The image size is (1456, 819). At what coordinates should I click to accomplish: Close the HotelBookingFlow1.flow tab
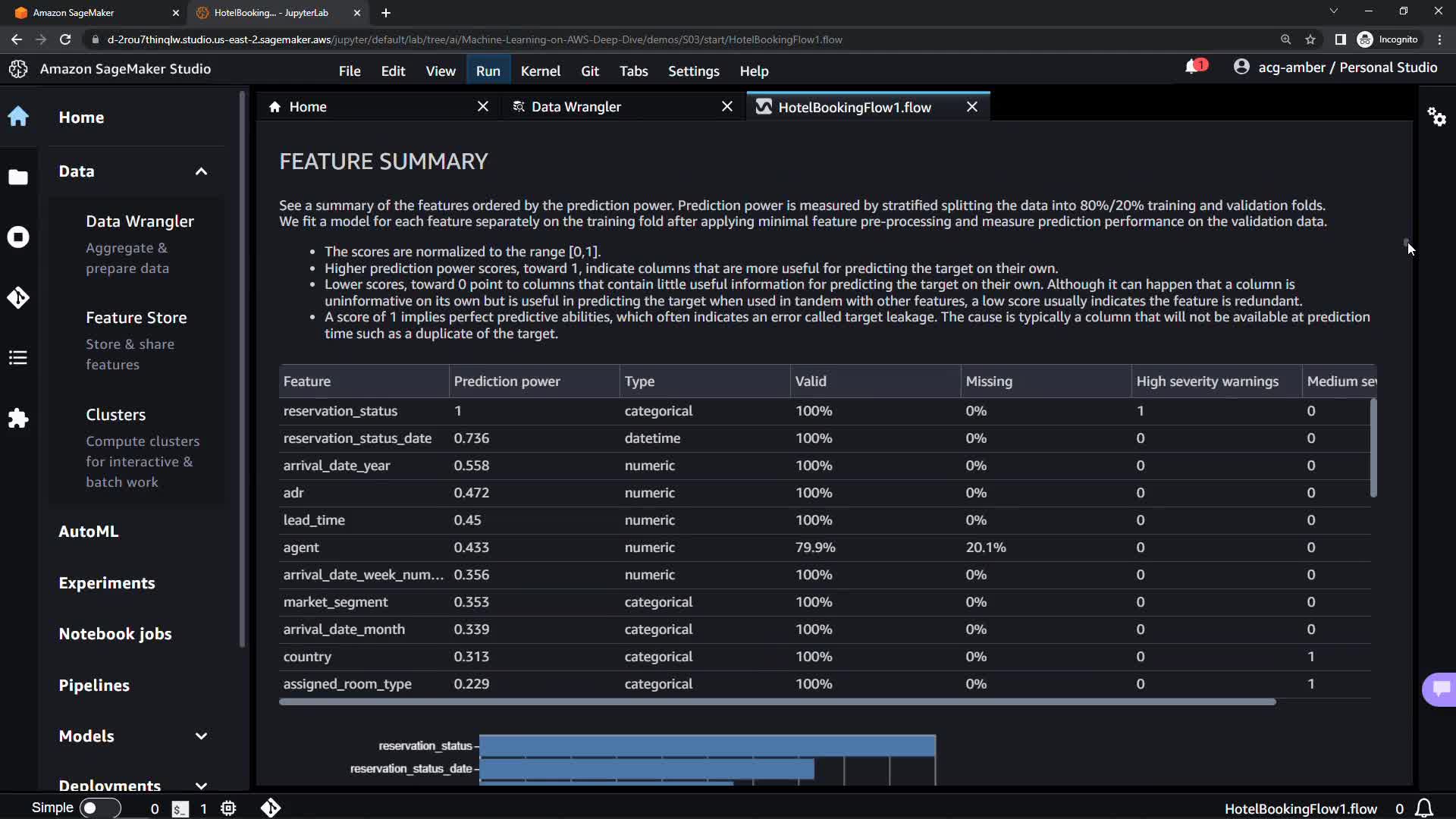972,107
